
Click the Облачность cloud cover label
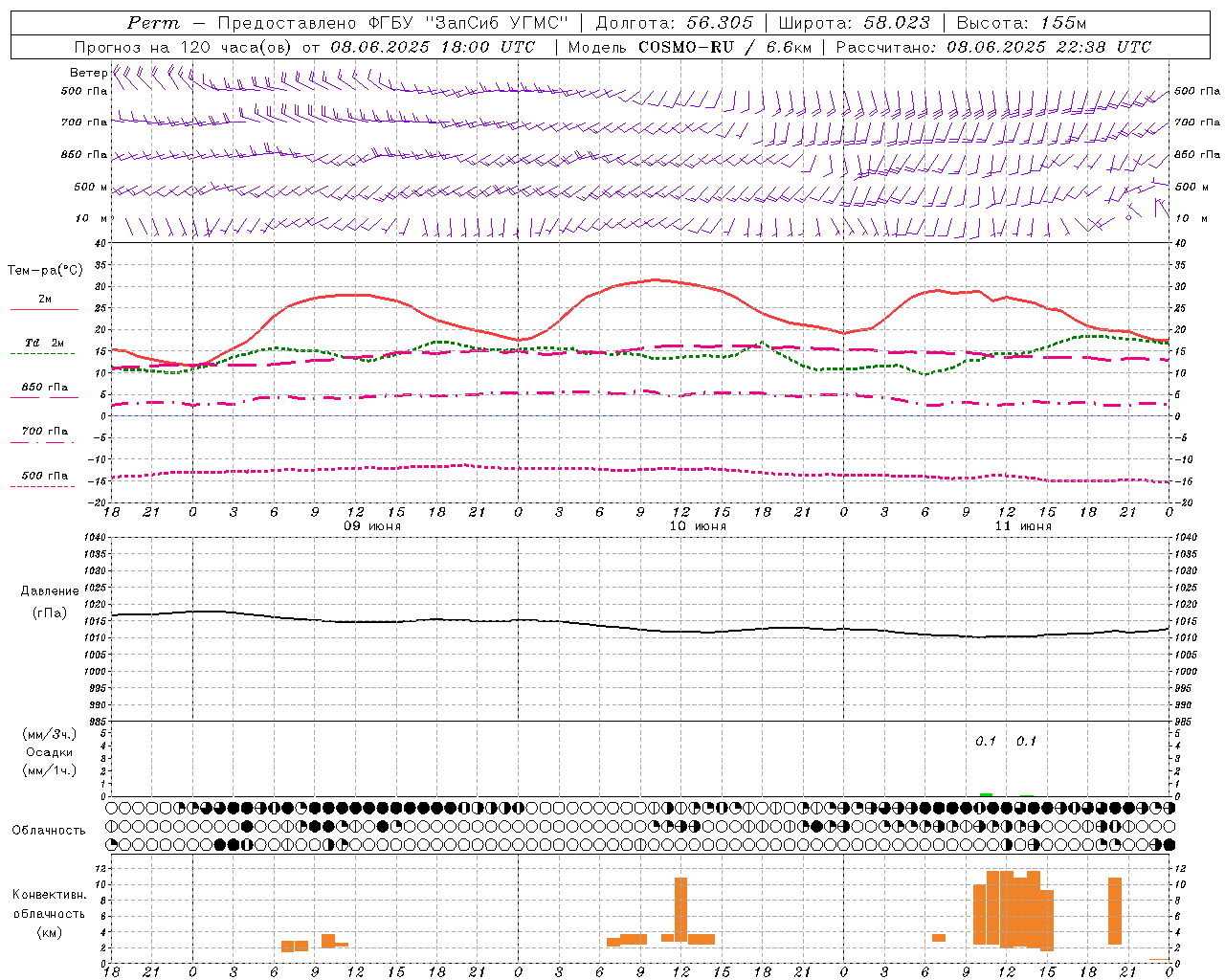tap(49, 830)
